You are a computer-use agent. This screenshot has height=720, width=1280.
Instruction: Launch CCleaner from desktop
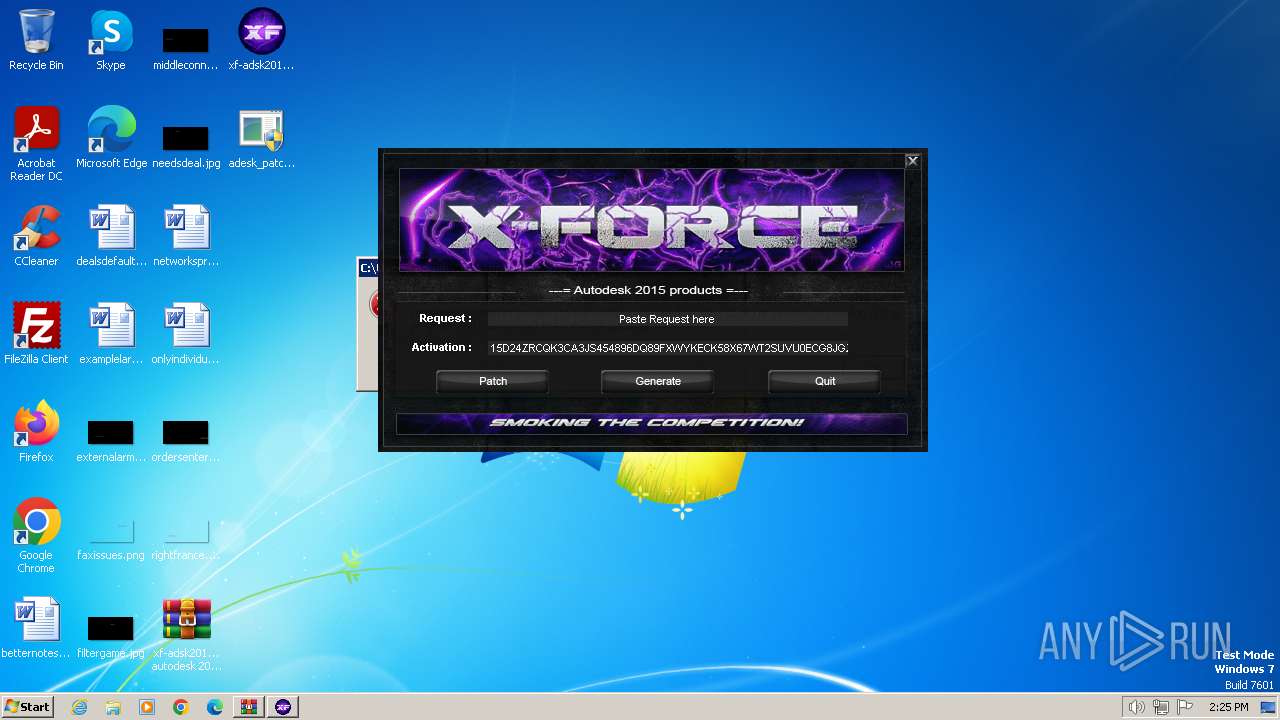click(36, 236)
